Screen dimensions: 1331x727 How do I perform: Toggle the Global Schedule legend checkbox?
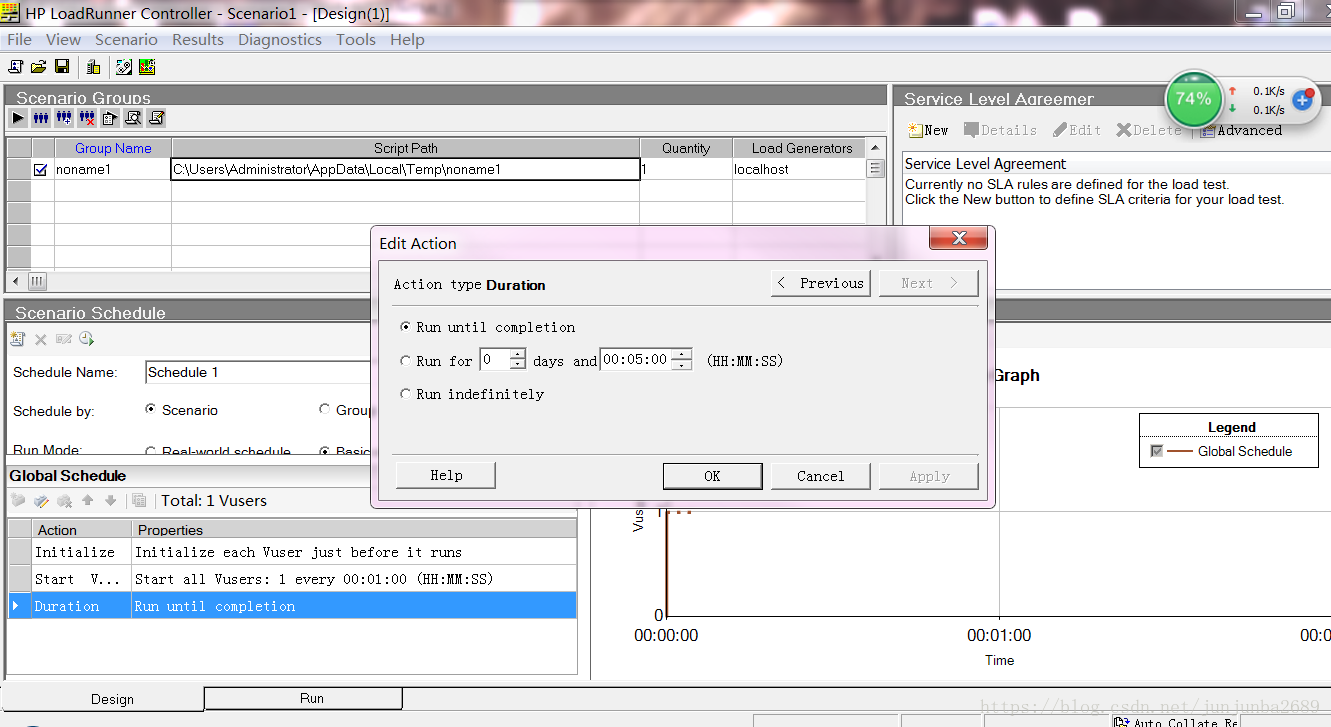pyautogui.click(x=1157, y=451)
